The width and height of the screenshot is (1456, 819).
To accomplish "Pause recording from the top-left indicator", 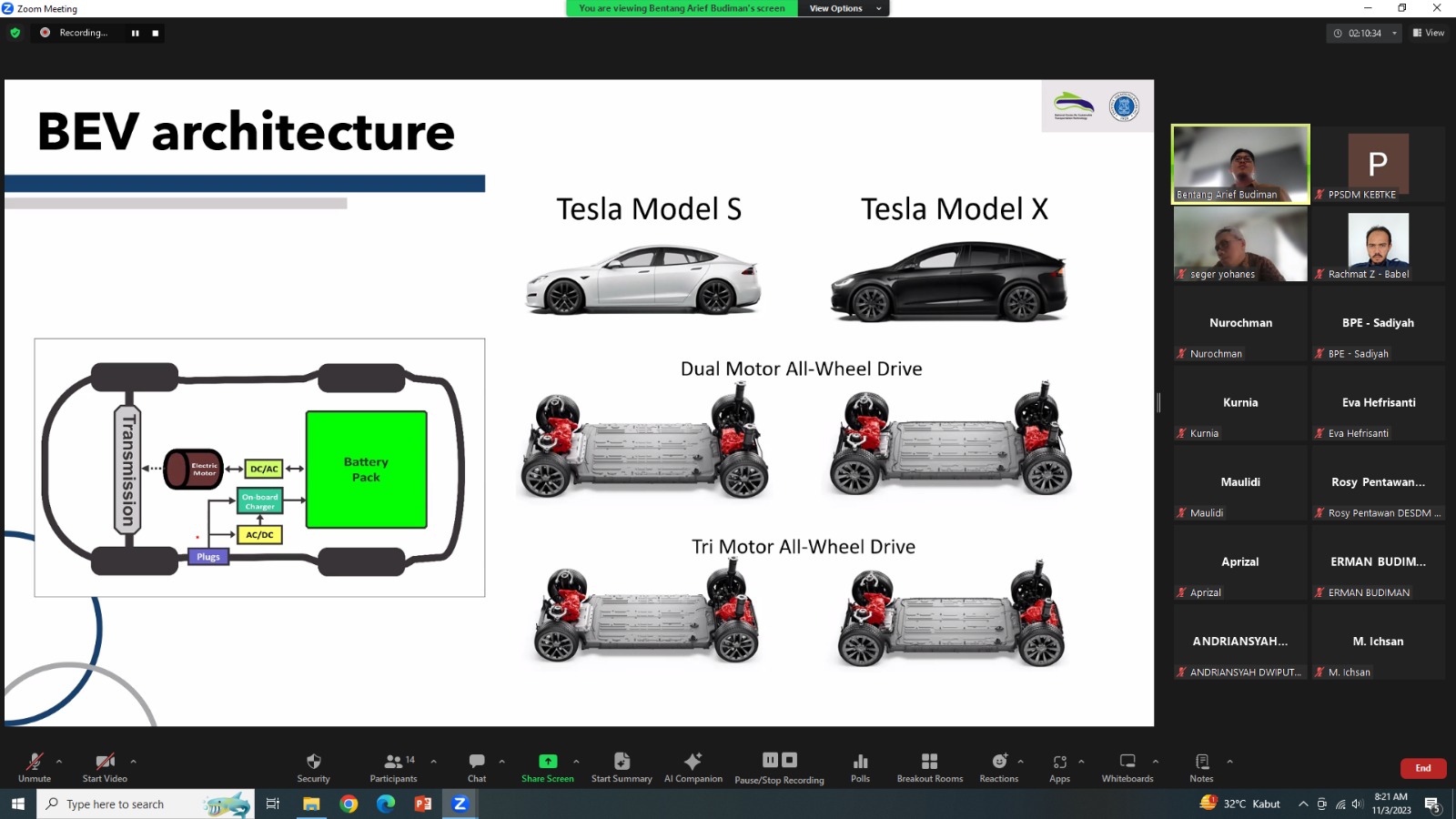I will click(136, 33).
